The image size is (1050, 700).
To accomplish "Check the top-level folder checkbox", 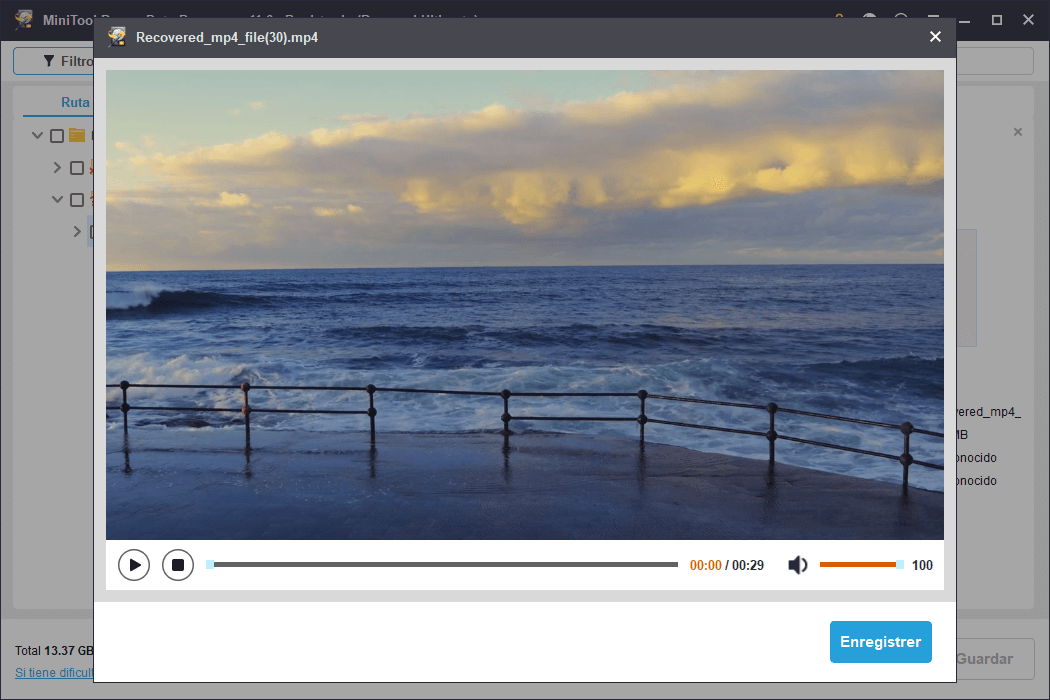I will [57, 136].
